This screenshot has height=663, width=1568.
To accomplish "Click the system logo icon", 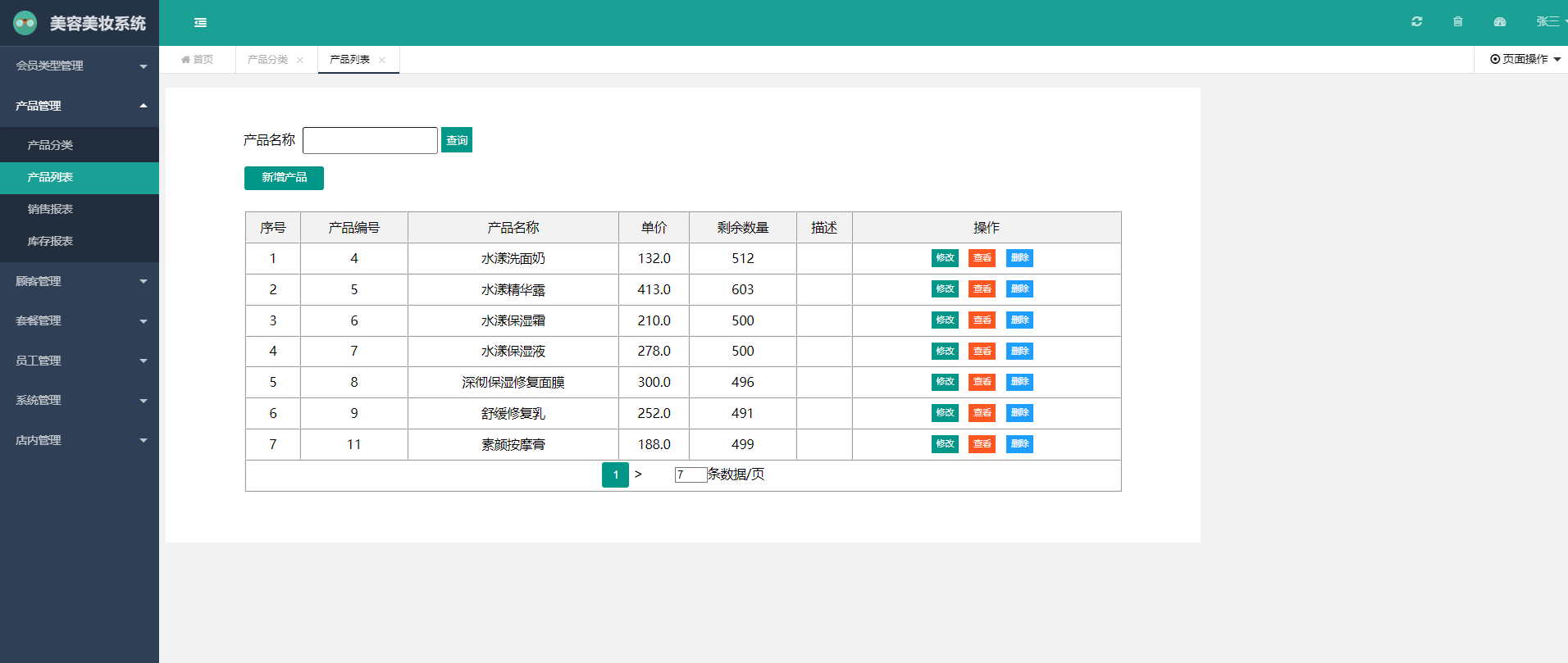I will [x=25, y=23].
